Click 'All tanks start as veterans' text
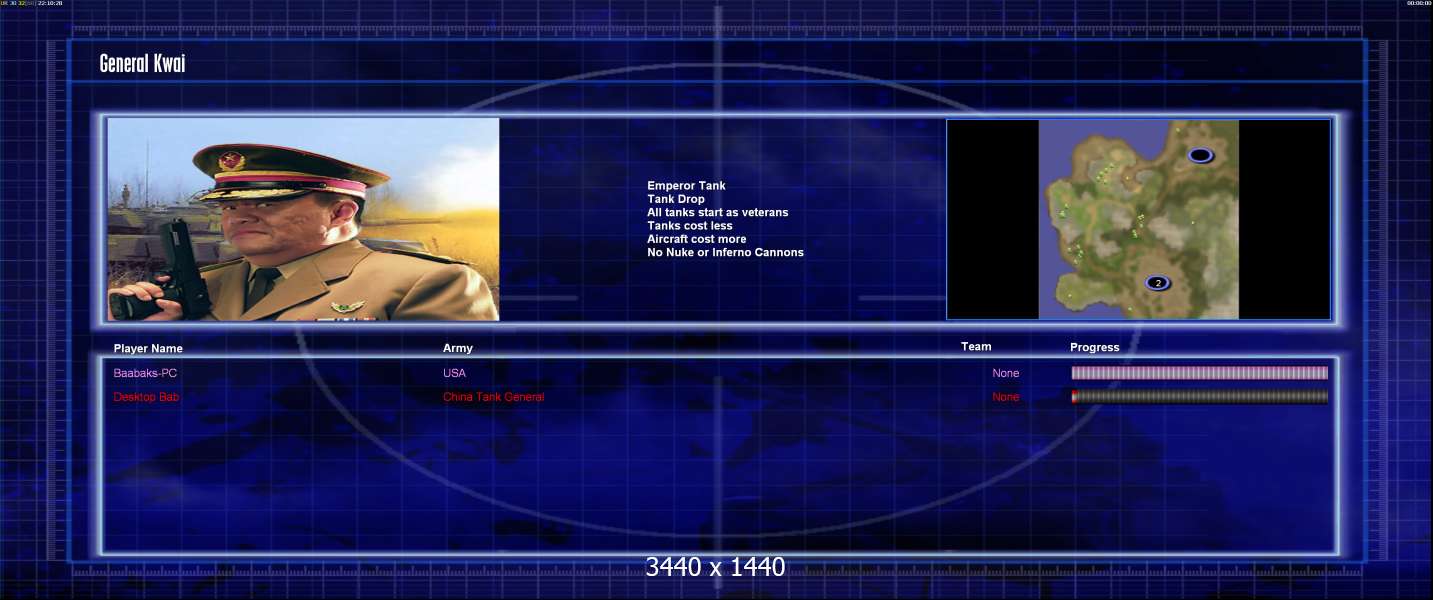 [x=717, y=212]
